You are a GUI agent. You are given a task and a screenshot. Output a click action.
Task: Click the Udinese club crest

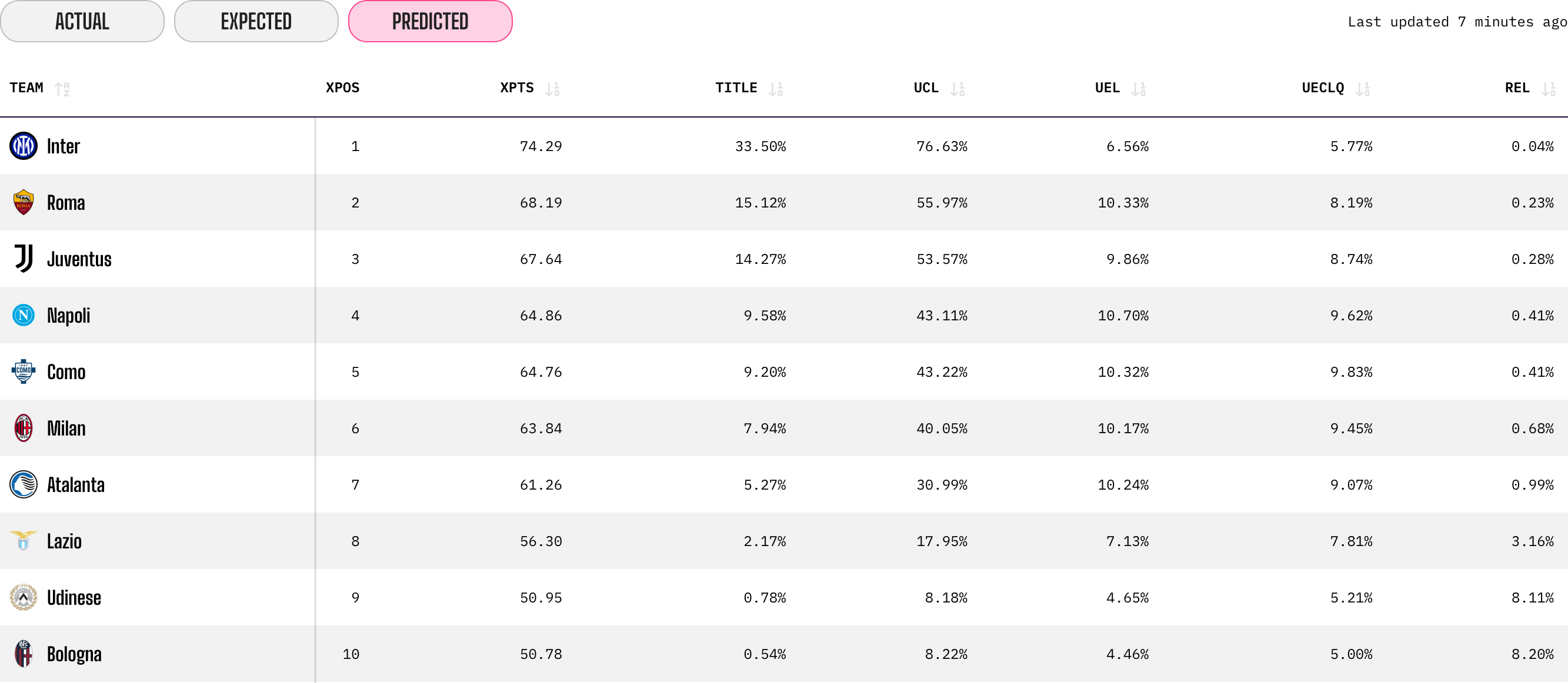pyautogui.click(x=23, y=597)
